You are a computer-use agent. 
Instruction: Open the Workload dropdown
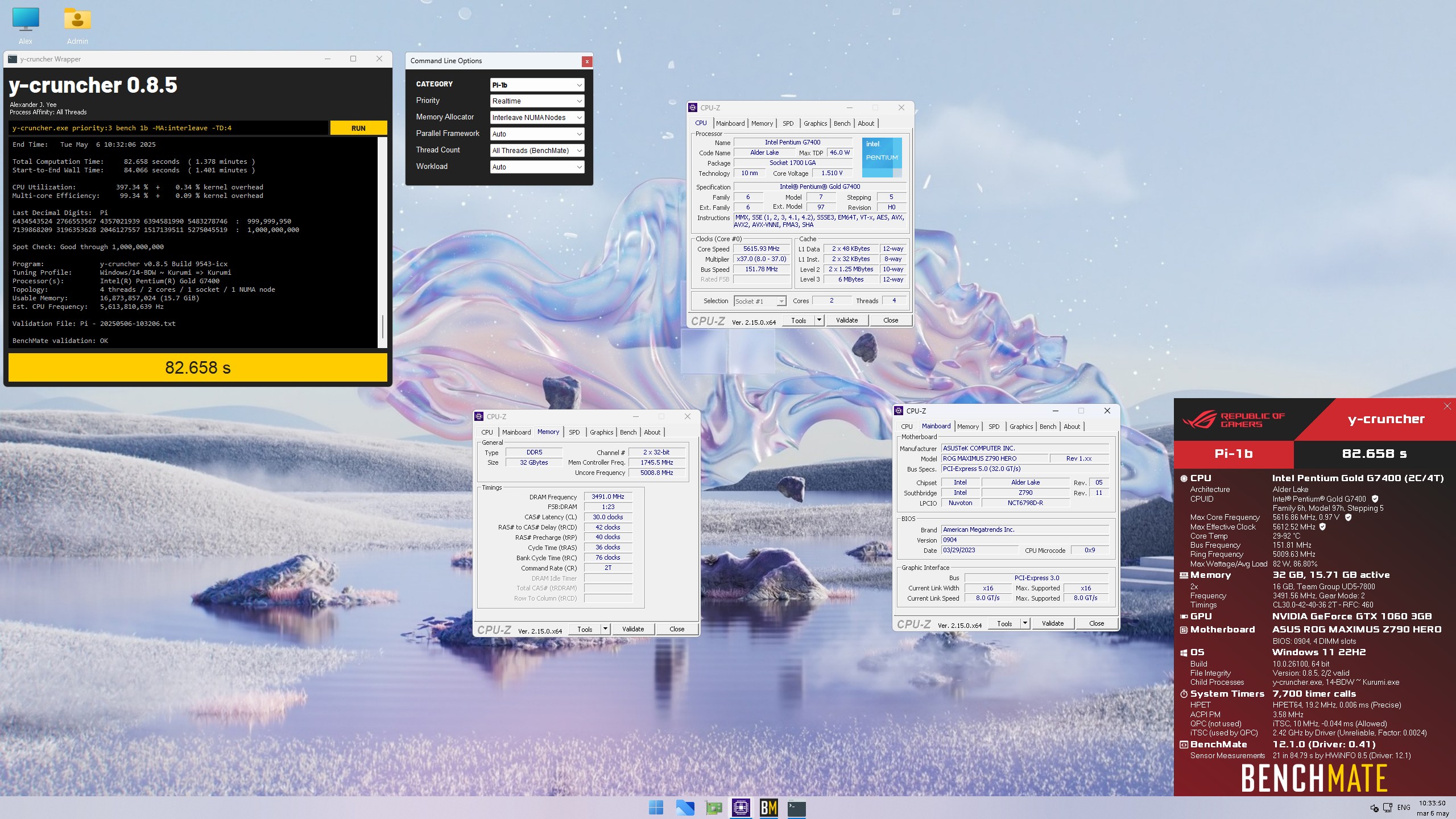tap(537, 167)
